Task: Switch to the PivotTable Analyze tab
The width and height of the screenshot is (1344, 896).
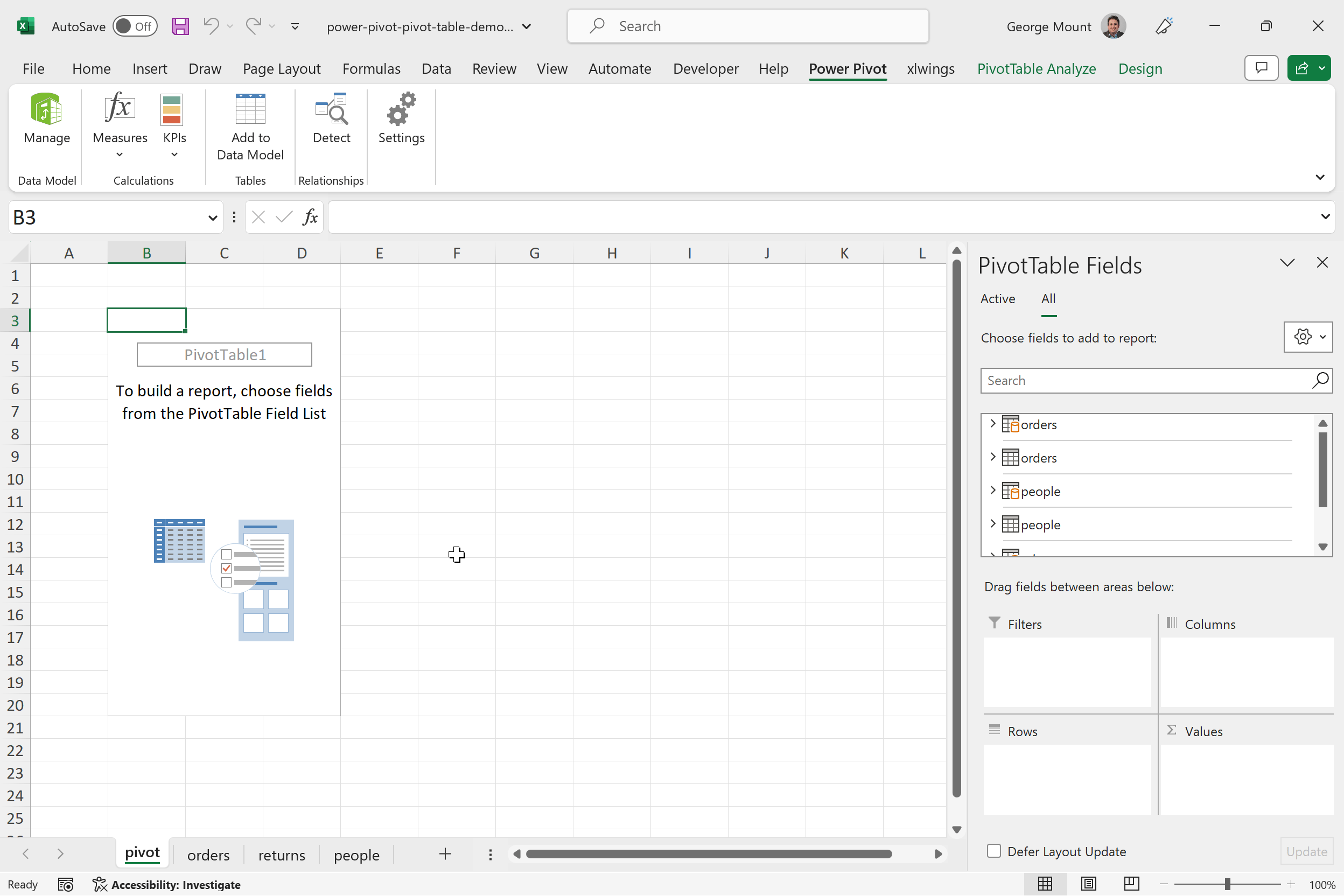Action: [1037, 68]
